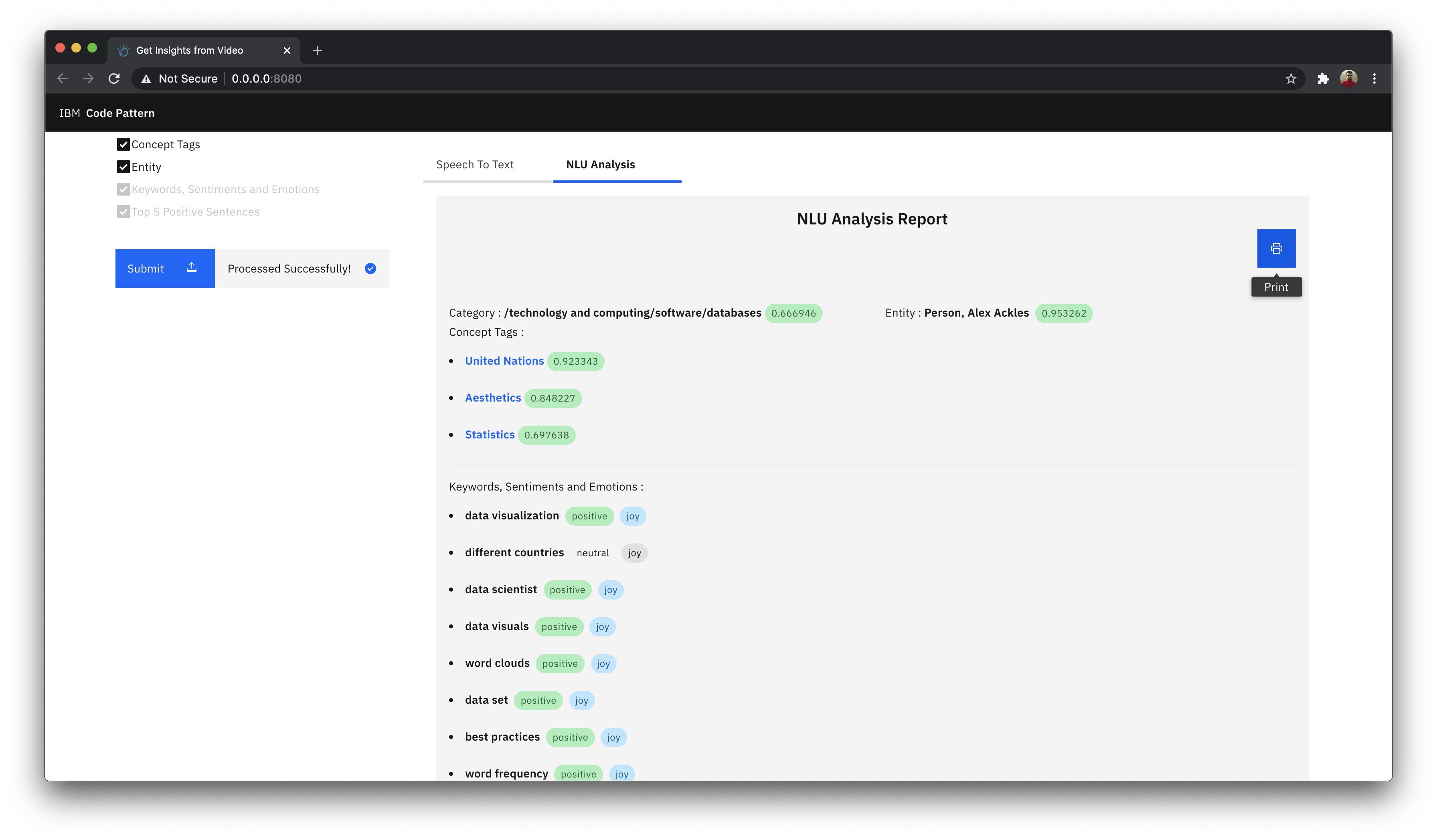Open the Statistics concept link
1437x840 pixels.
pyautogui.click(x=489, y=435)
